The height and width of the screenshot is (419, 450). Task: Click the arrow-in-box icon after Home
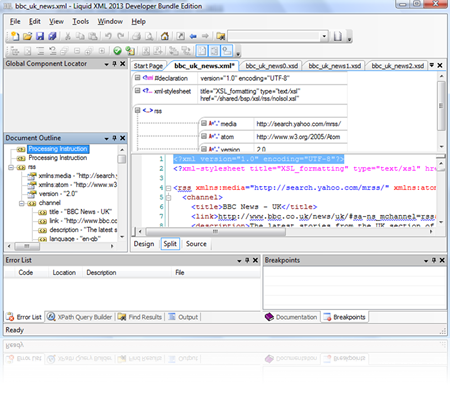pos(180,36)
